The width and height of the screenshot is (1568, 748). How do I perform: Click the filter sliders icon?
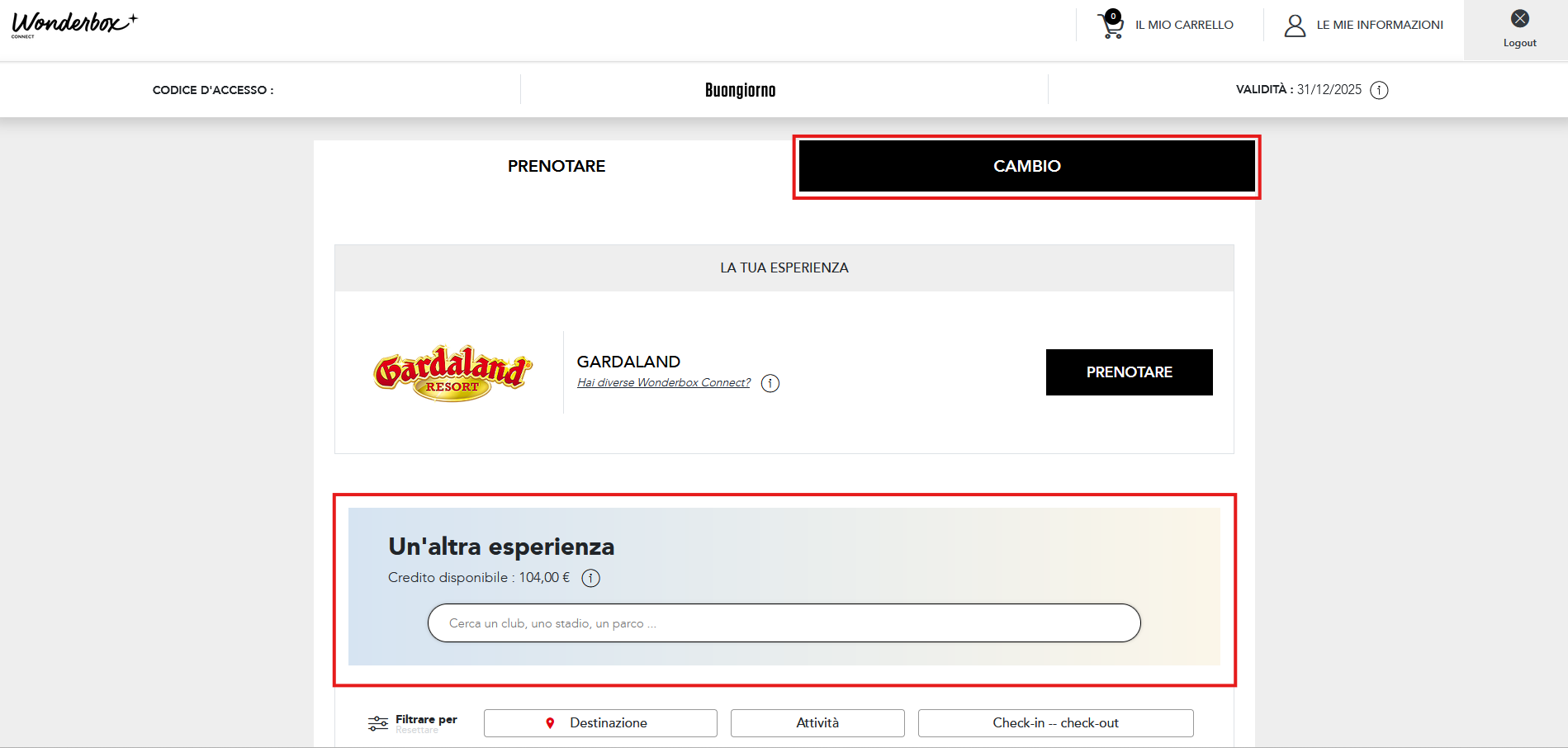(377, 723)
